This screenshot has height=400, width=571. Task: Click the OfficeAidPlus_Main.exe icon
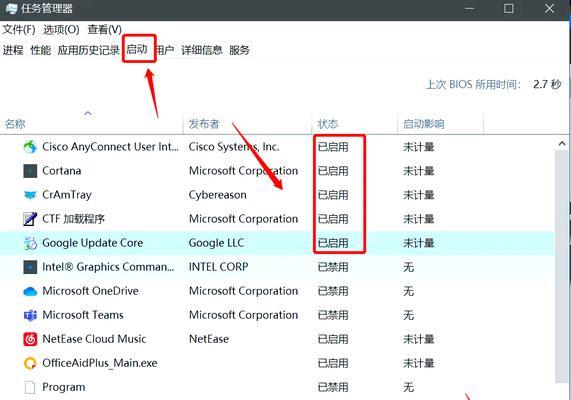30,363
